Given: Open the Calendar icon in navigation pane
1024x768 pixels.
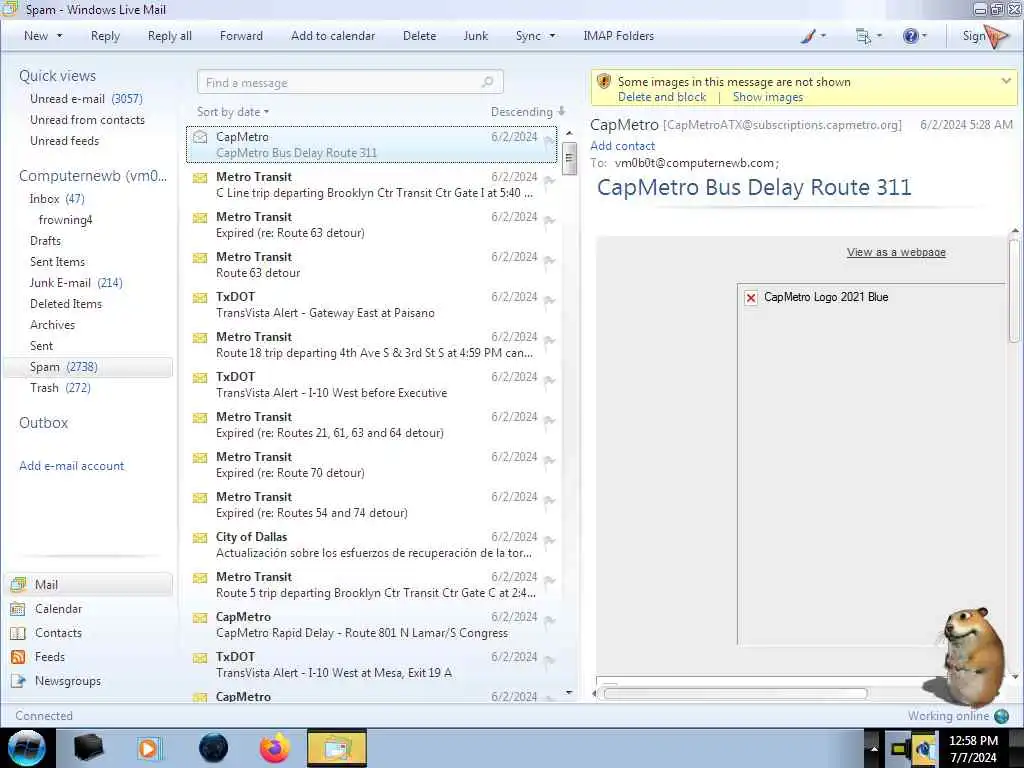Looking at the screenshot, I should point(18,609).
